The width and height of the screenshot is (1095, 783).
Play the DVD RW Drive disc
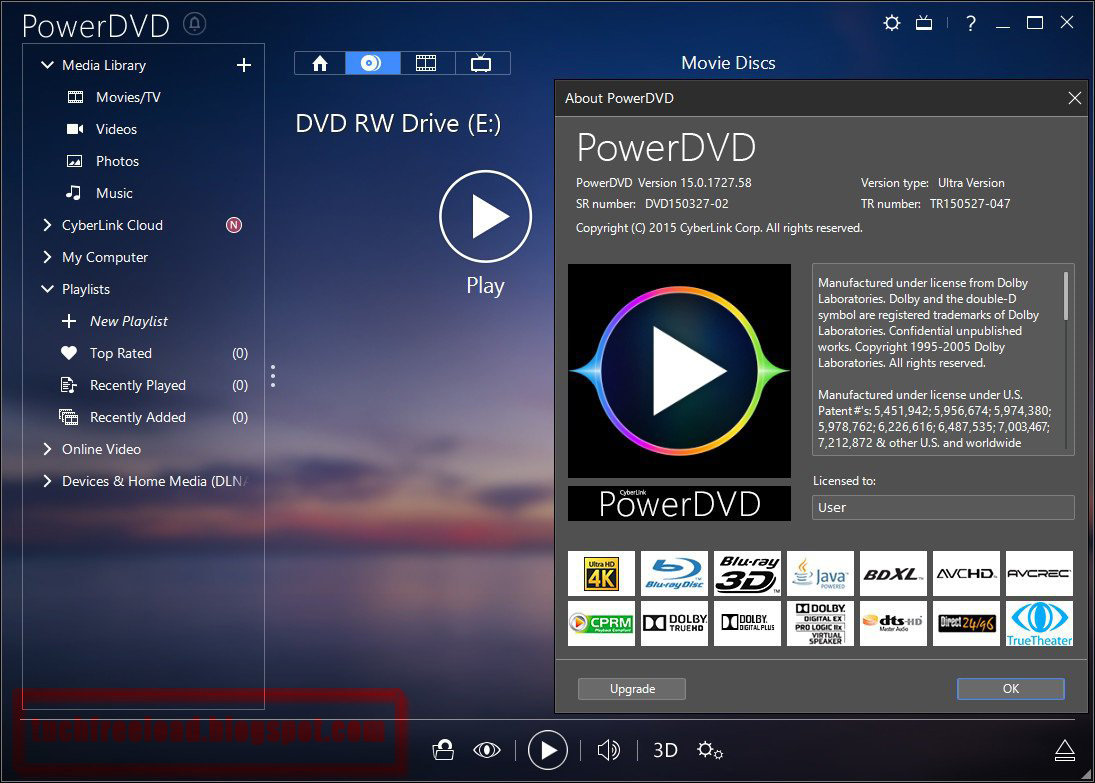pyautogui.click(x=485, y=217)
